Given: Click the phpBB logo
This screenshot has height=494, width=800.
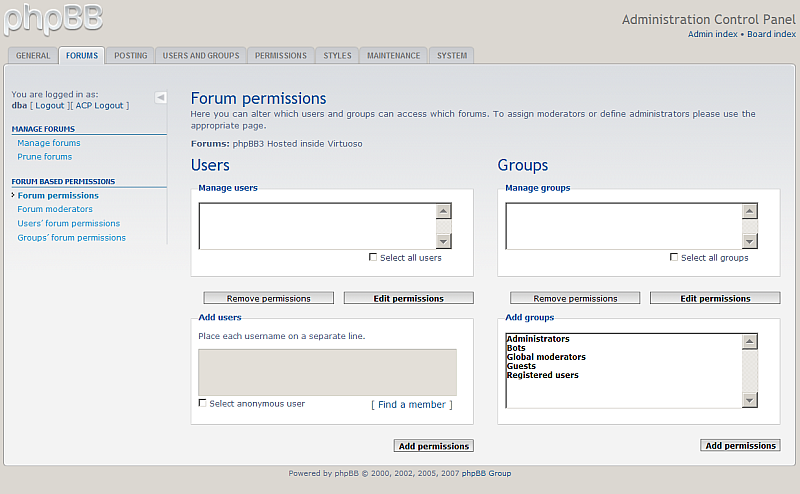Looking at the screenshot, I should (x=52, y=18).
